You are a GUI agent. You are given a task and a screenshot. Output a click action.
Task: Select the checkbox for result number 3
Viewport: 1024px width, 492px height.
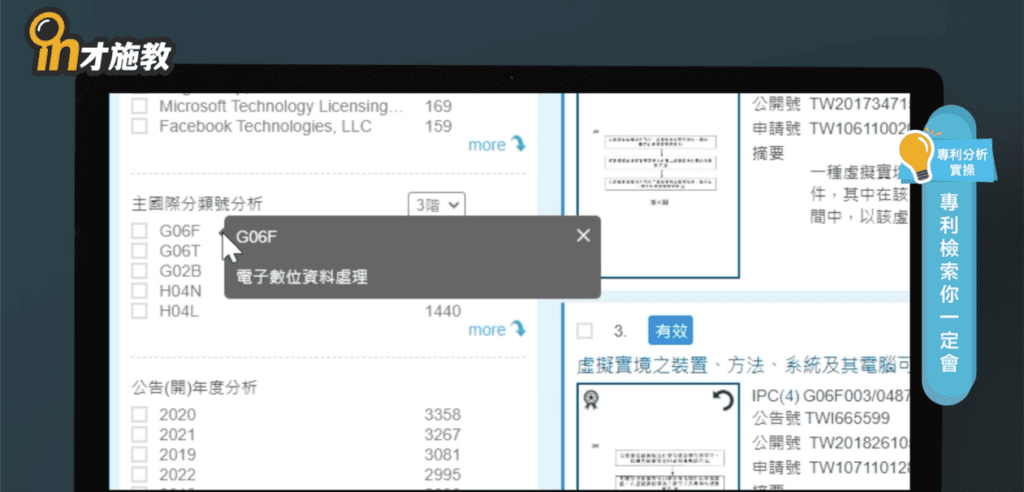point(585,331)
